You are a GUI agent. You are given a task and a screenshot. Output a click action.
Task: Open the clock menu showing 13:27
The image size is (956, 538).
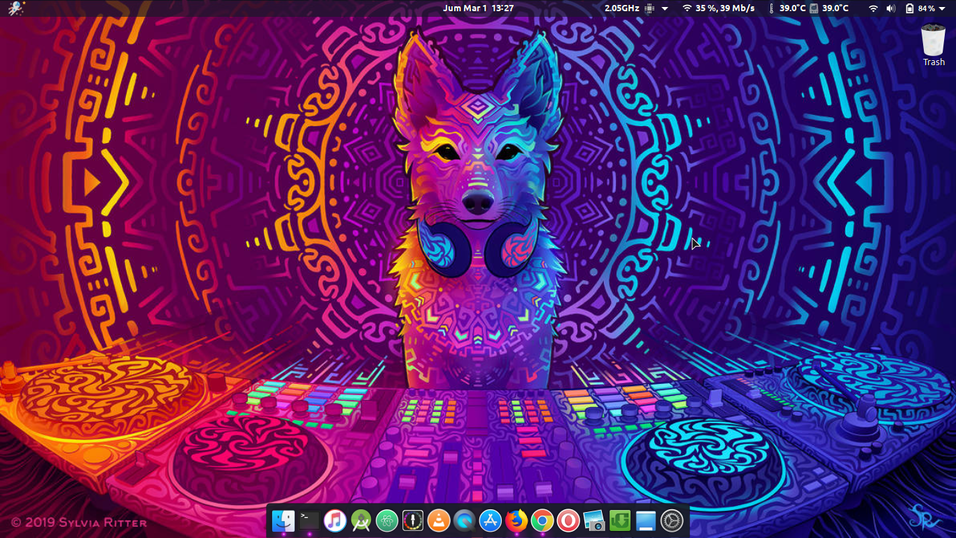(x=478, y=9)
